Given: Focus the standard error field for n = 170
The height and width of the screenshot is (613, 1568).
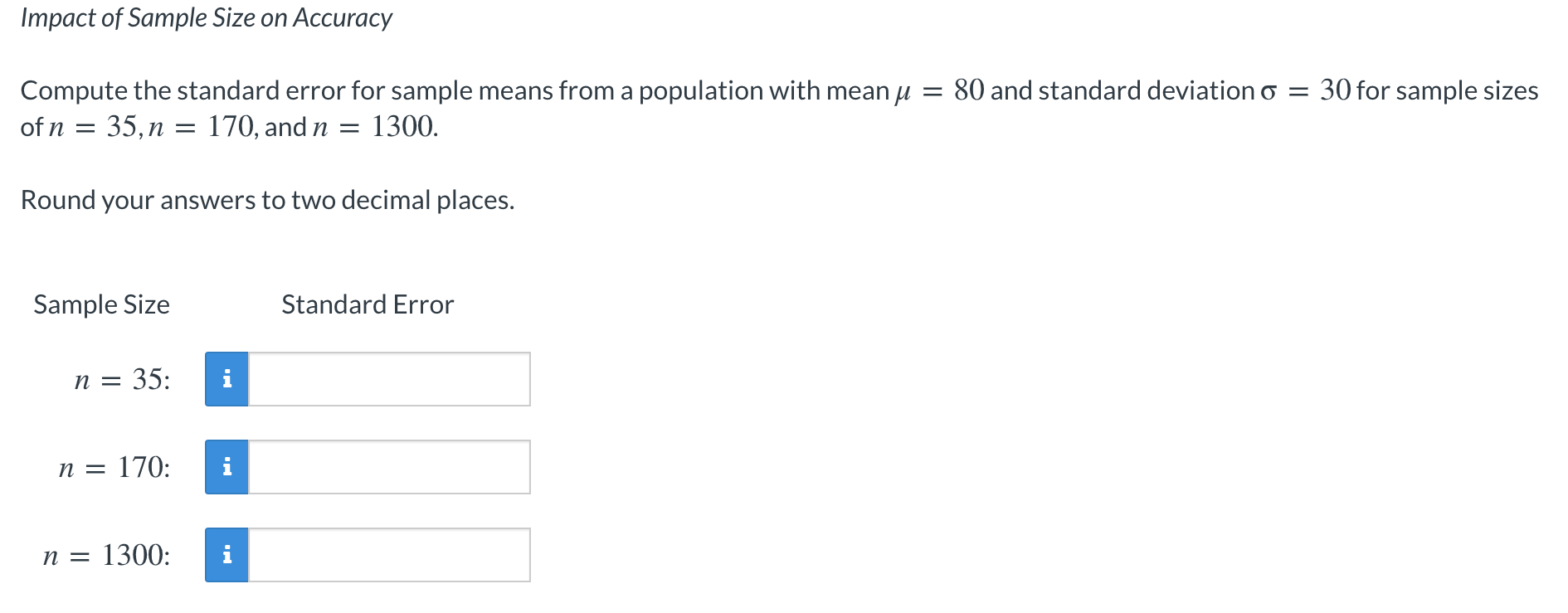Looking at the screenshot, I should coord(389,467).
